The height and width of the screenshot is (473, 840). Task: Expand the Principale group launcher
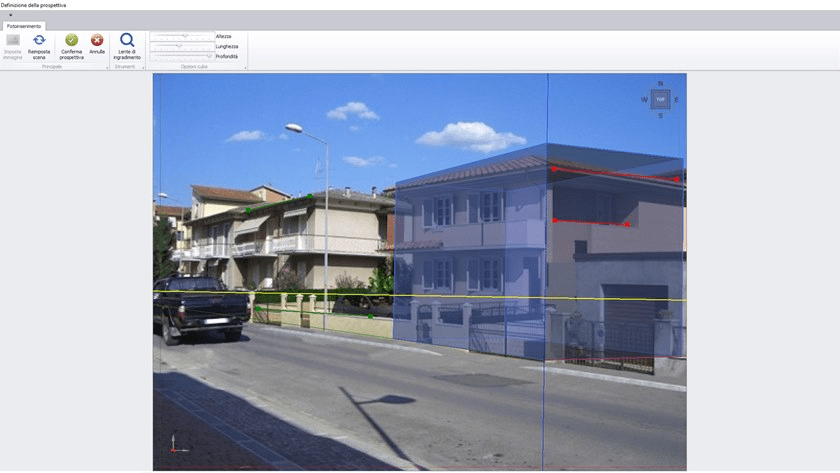[107, 67]
